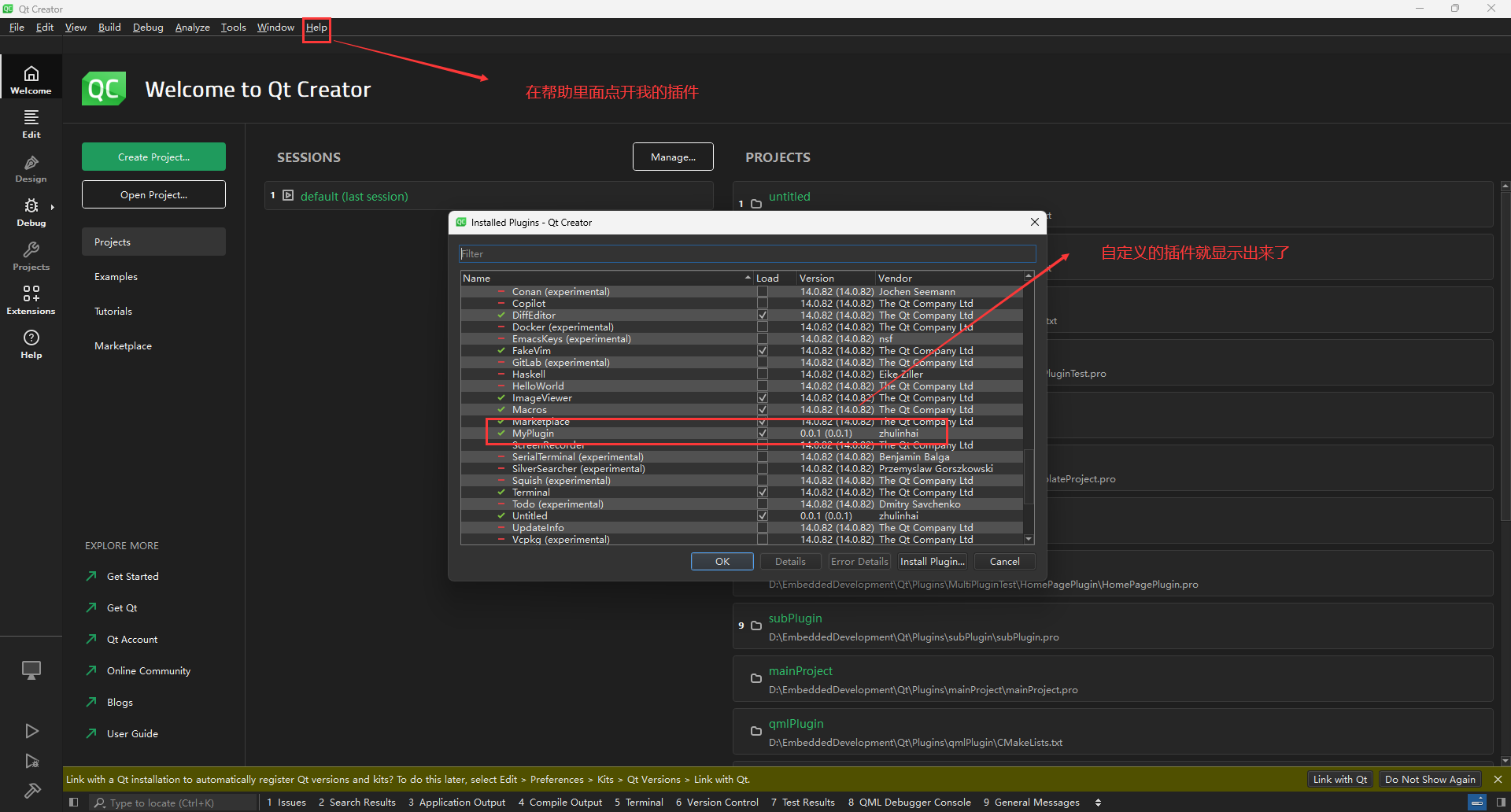This screenshot has height=812, width=1511.
Task: Click the Get Qt arrow icon
Action: [91, 607]
